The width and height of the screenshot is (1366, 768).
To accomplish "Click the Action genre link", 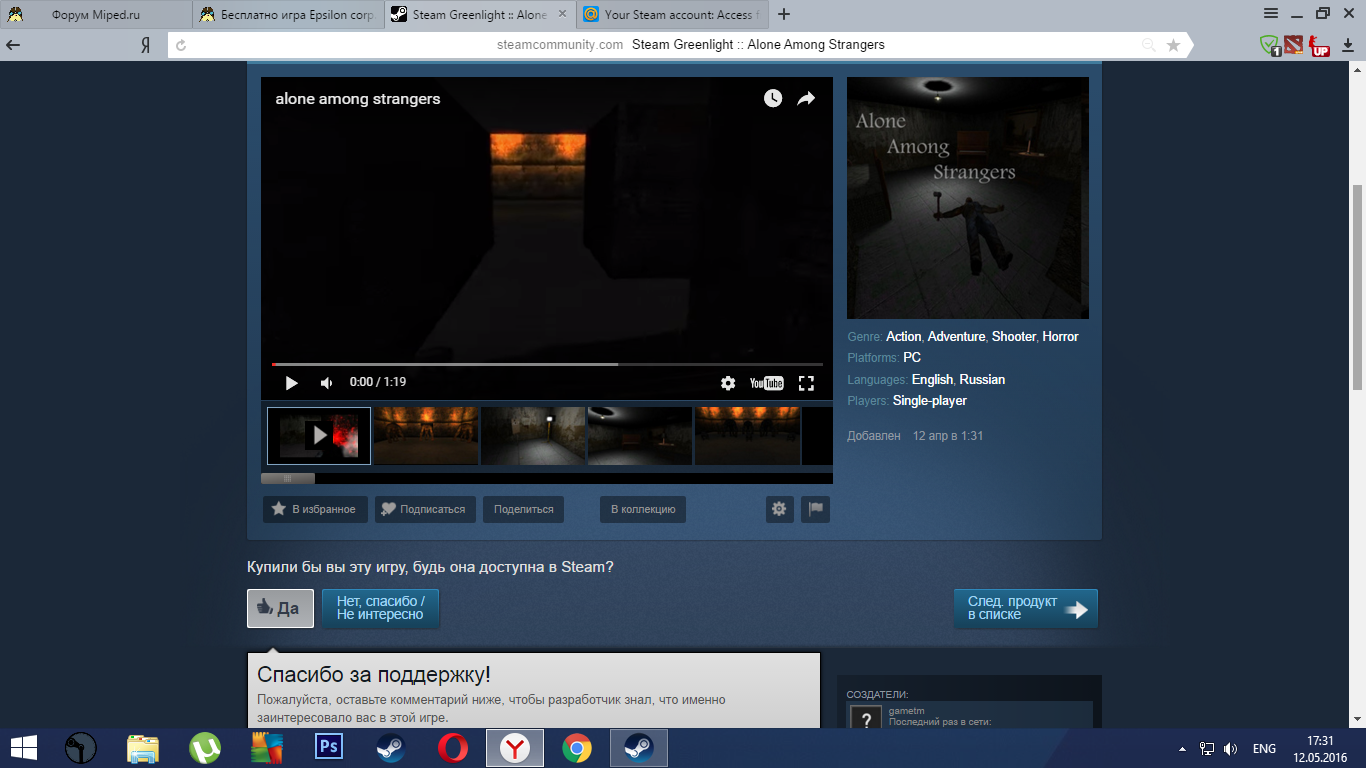I will coord(904,337).
